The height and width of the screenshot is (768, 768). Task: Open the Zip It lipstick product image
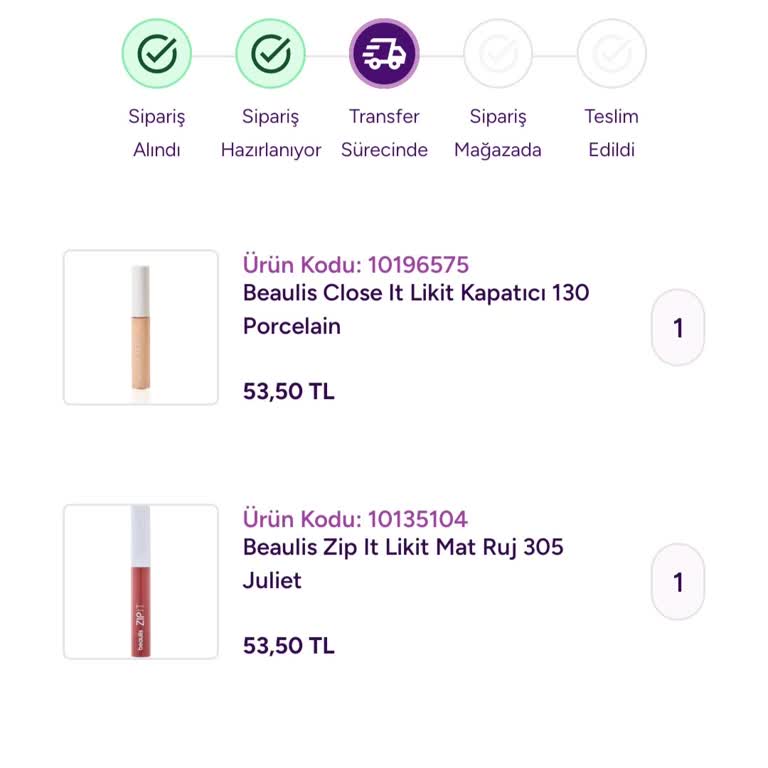coord(141,582)
